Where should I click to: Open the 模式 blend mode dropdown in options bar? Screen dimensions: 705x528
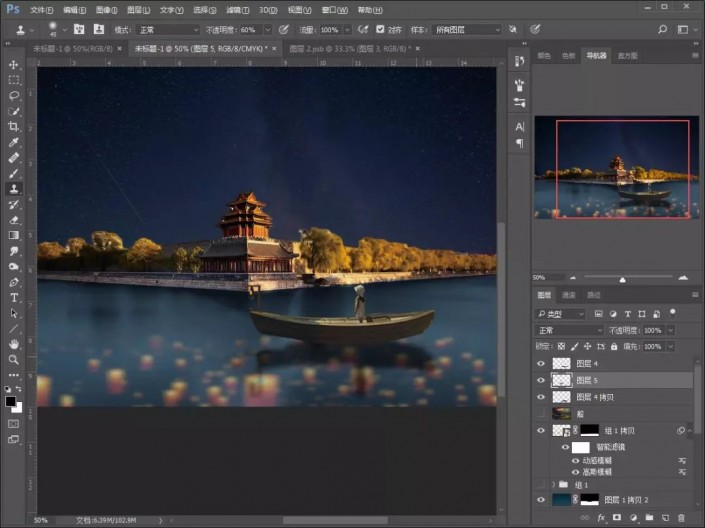167,30
